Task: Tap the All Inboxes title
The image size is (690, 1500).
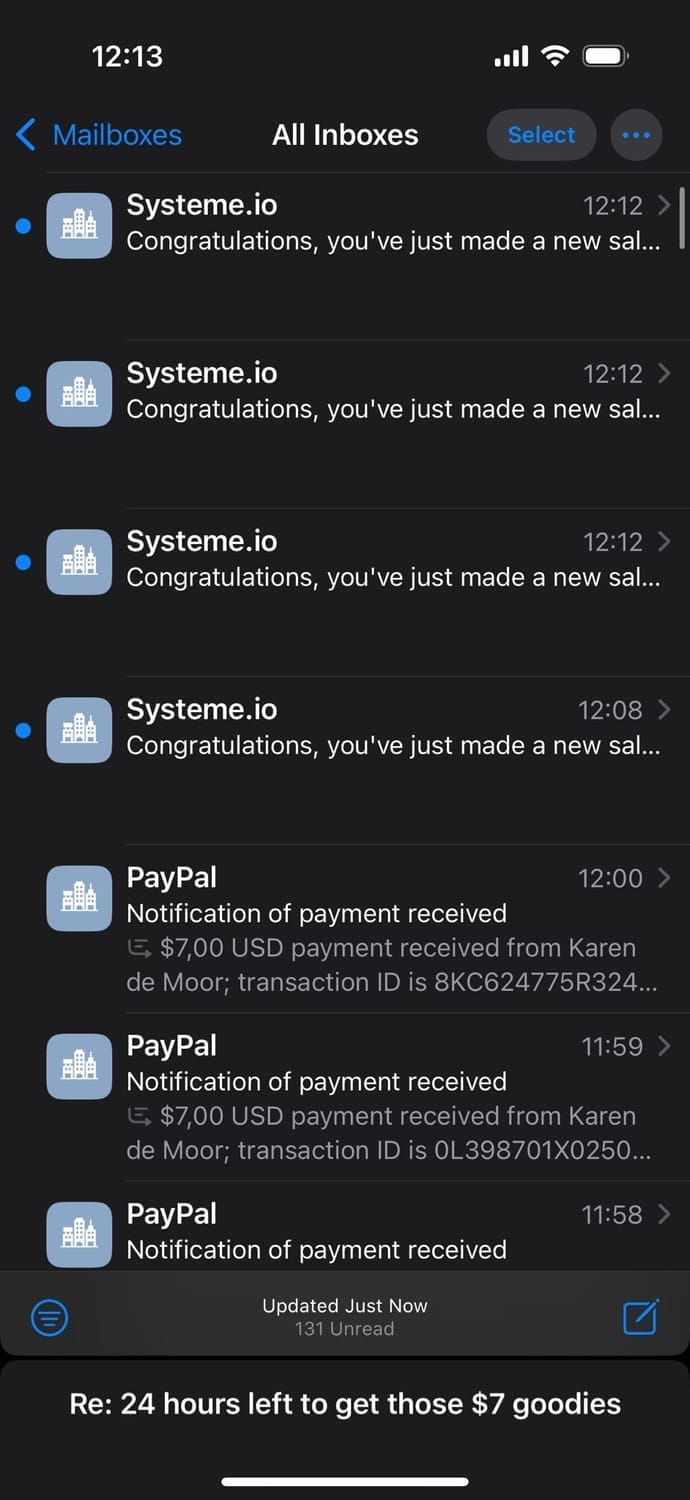Action: click(x=345, y=135)
